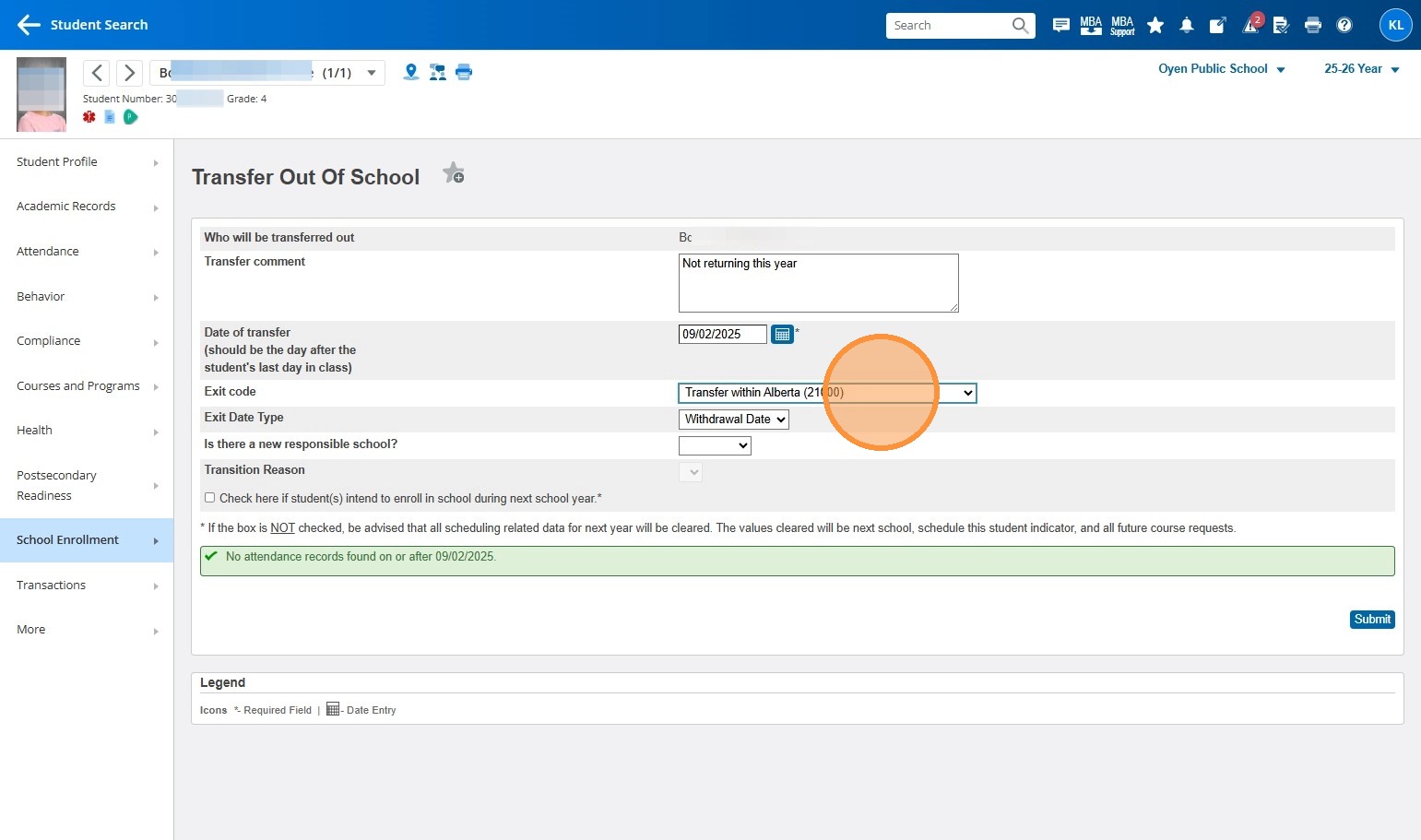Open the MBA Support icon in header
The width and height of the screenshot is (1421, 840).
point(1122,25)
